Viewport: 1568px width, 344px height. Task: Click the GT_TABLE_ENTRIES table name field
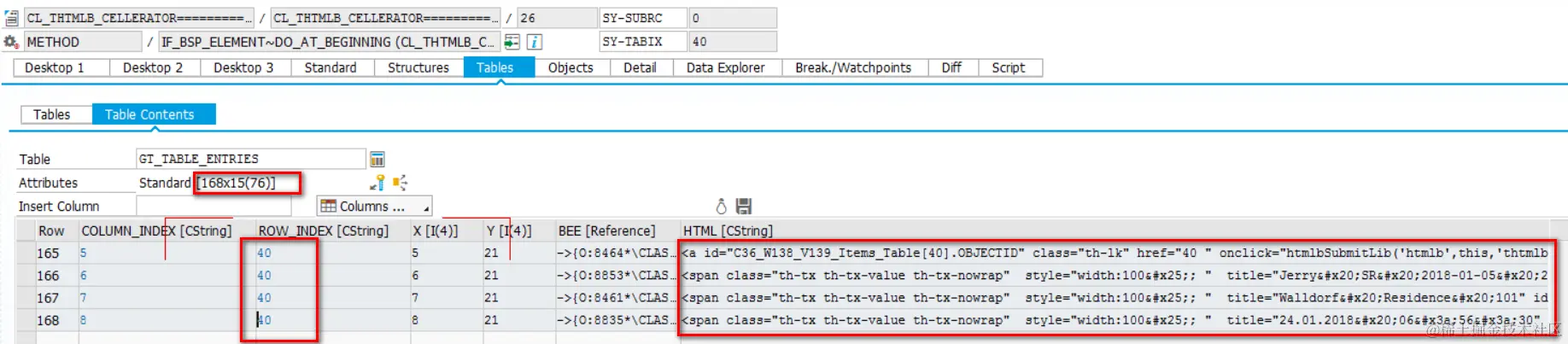251,159
